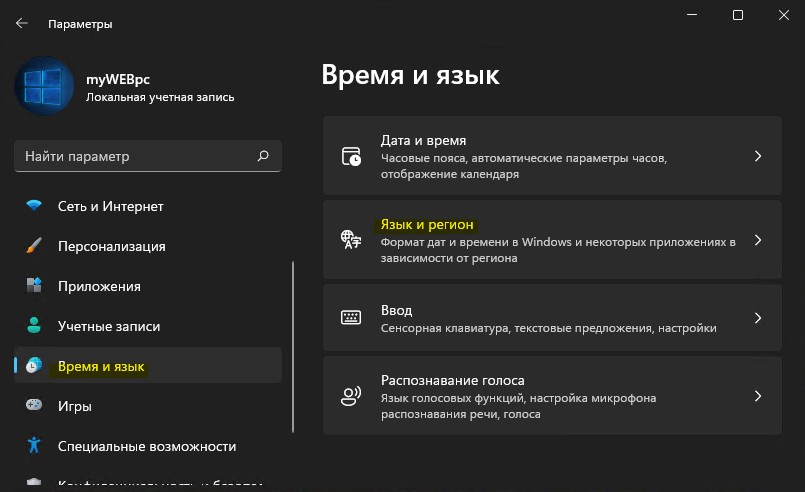Click the paintbrush Персонализация icon
Image resolution: width=805 pixels, height=492 pixels.
click(34, 245)
